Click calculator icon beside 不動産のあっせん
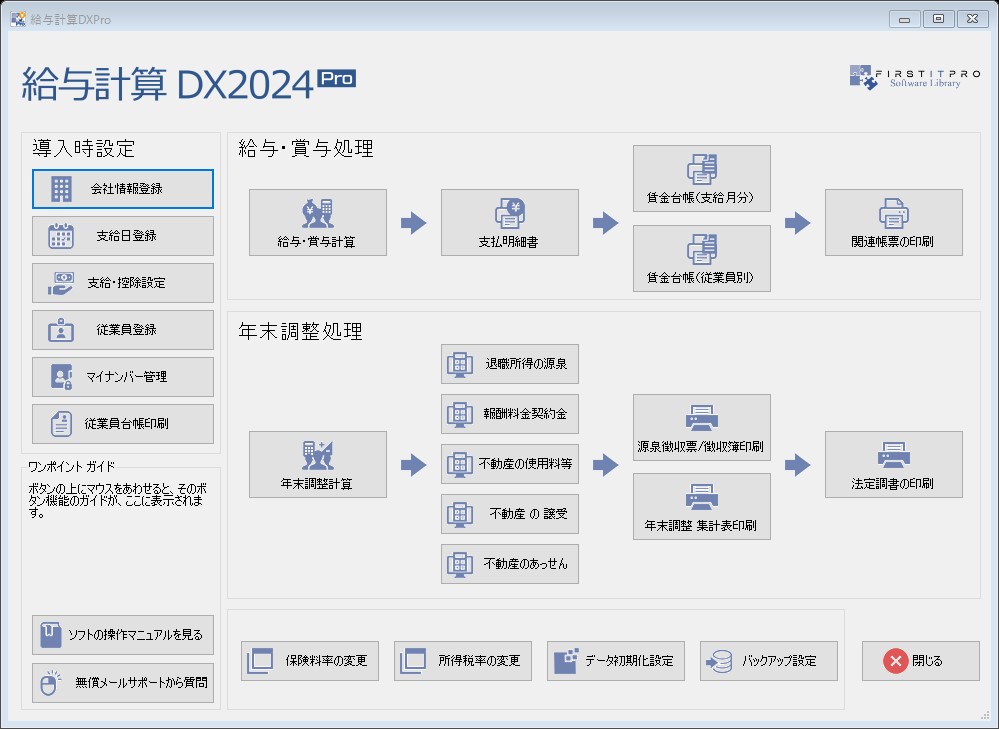 (x=459, y=565)
